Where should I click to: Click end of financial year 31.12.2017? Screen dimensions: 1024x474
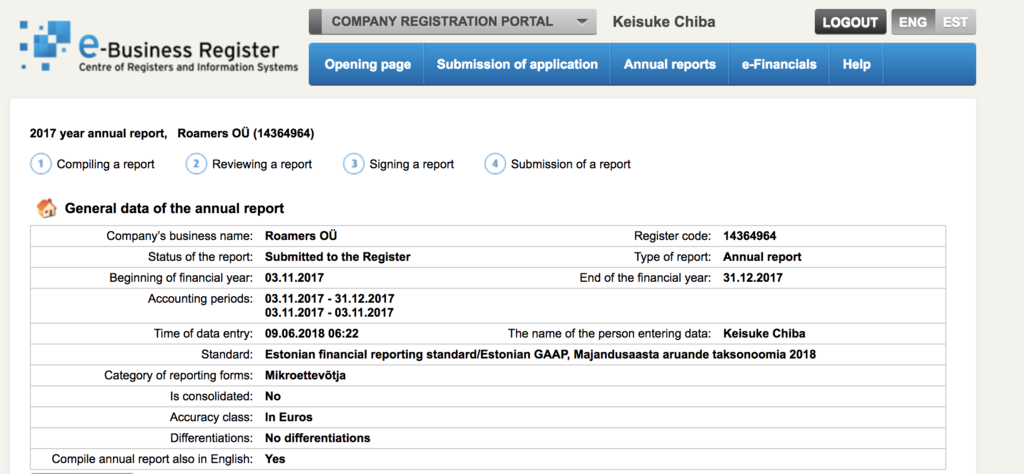[753, 277]
